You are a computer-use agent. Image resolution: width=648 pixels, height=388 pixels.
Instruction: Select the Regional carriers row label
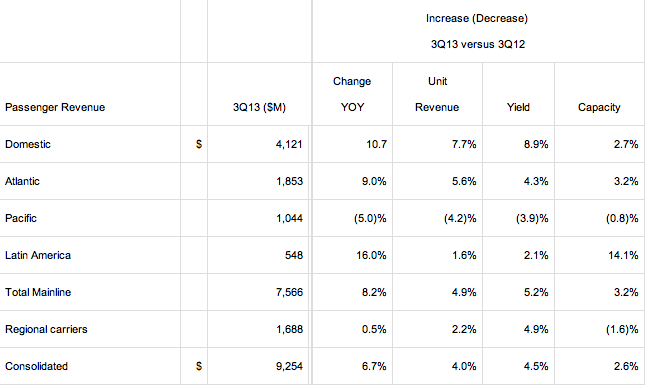pos(46,329)
